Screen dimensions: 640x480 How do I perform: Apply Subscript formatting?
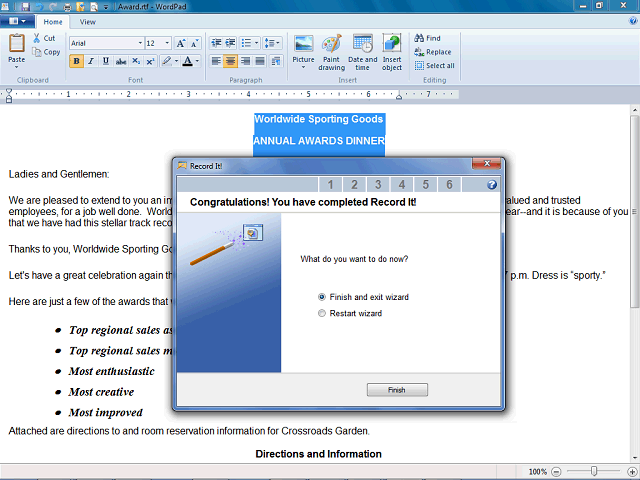[136, 61]
